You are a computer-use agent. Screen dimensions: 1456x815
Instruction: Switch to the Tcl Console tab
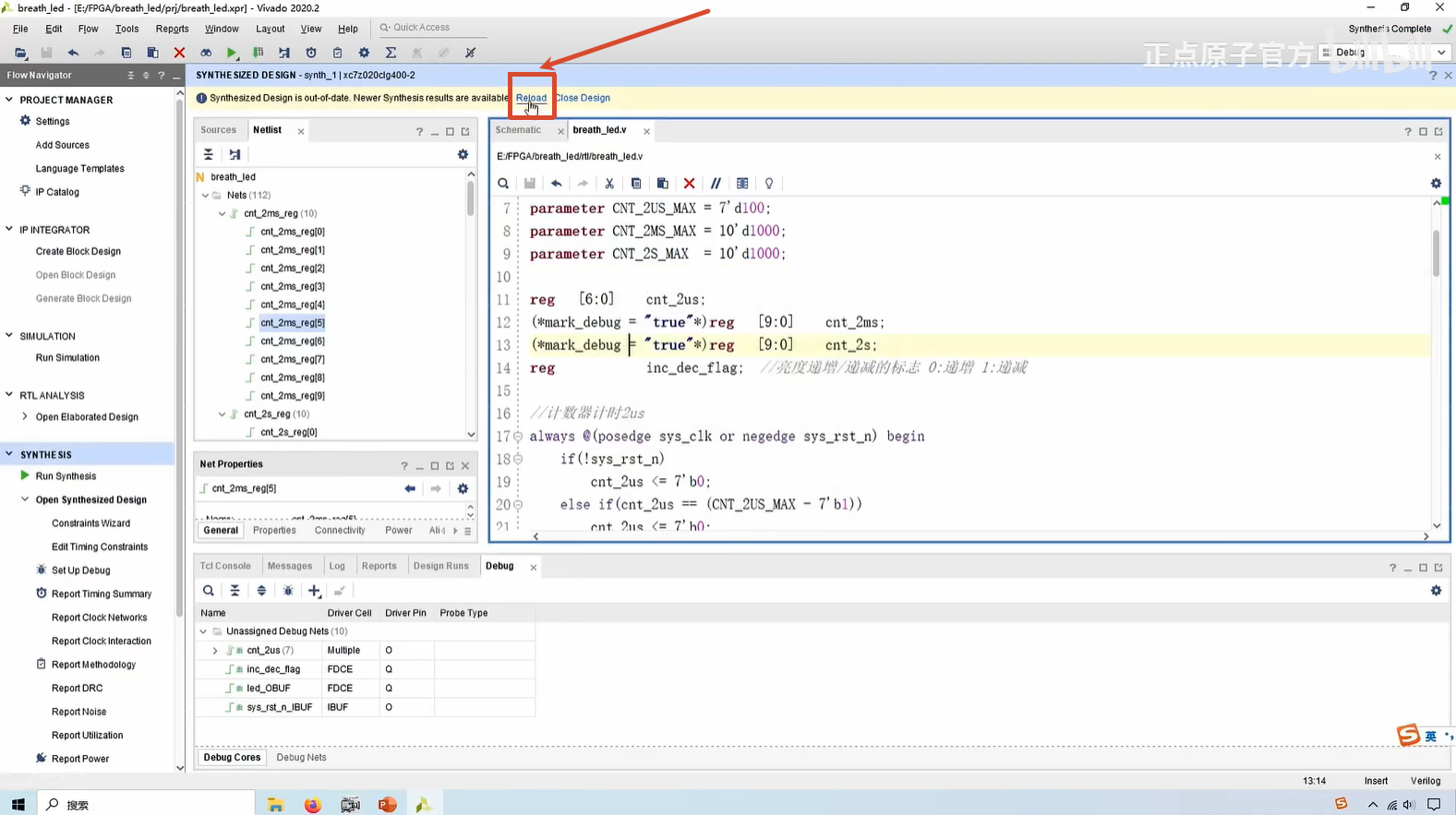click(225, 566)
